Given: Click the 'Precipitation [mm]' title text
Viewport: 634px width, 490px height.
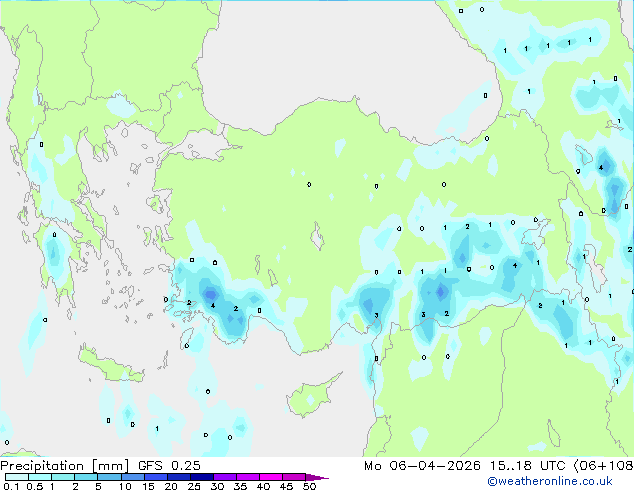Looking at the screenshot, I should 65,466.
